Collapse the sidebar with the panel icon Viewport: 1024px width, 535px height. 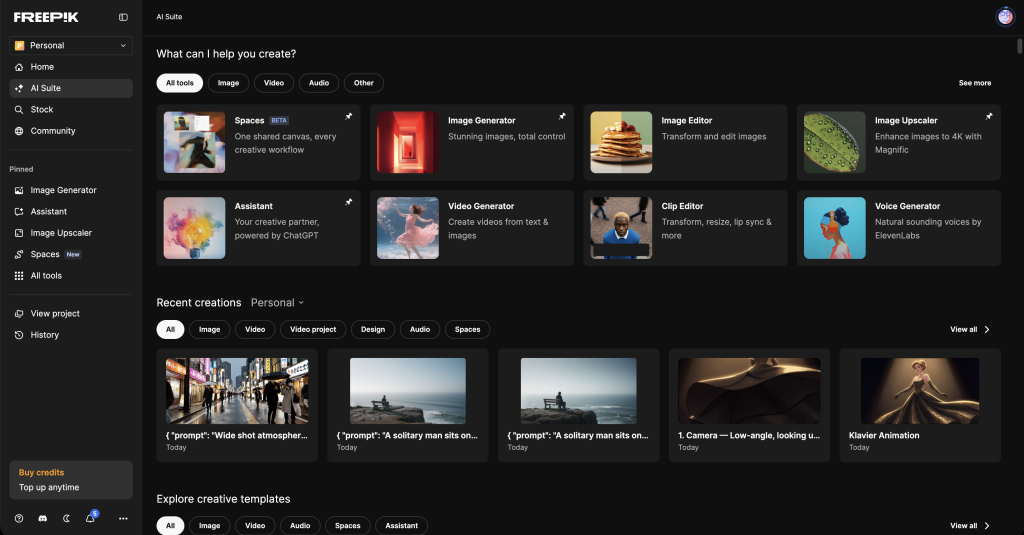(x=123, y=17)
